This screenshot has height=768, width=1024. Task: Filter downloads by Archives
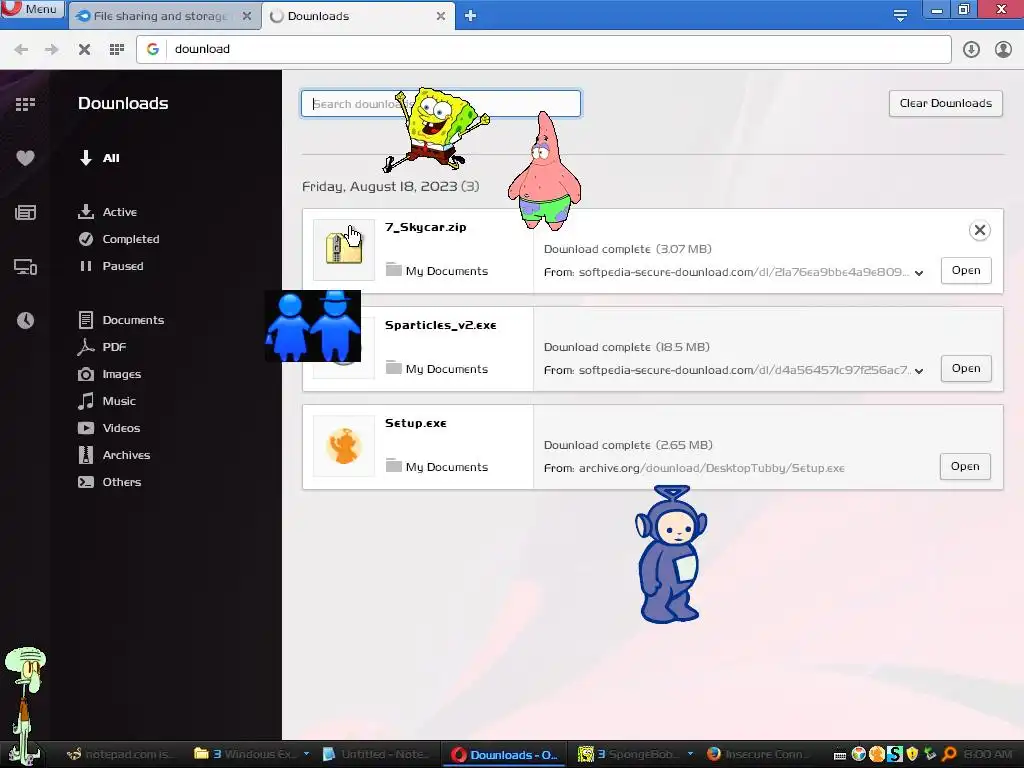click(114, 455)
